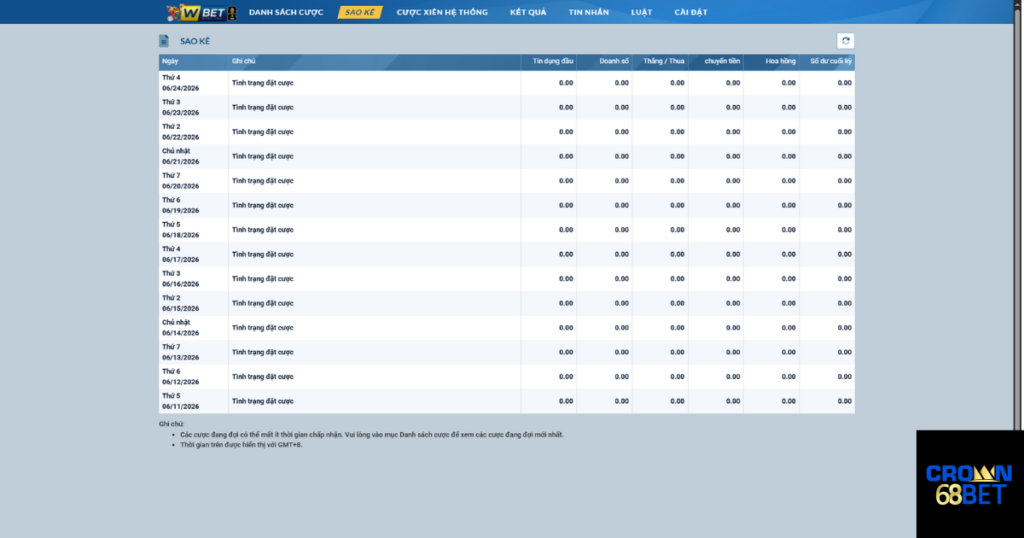Click Doanh số value for 06/13/2026

coord(621,352)
